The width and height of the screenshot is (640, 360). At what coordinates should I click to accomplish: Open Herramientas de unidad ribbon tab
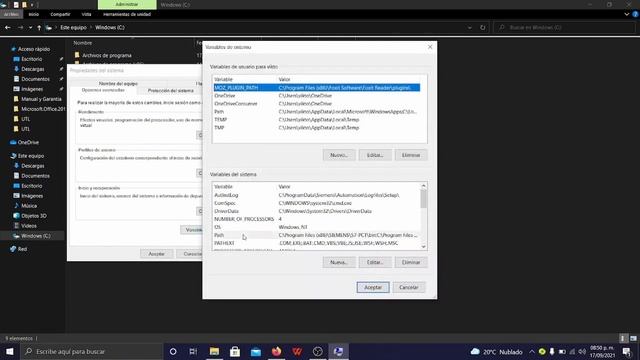click(x=127, y=14)
